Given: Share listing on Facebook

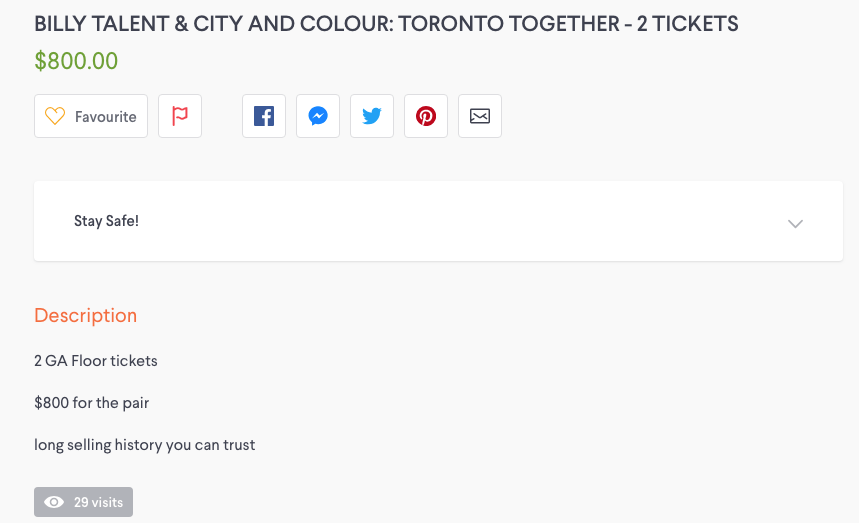Looking at the screenshot, I should [x=264, y=116].
